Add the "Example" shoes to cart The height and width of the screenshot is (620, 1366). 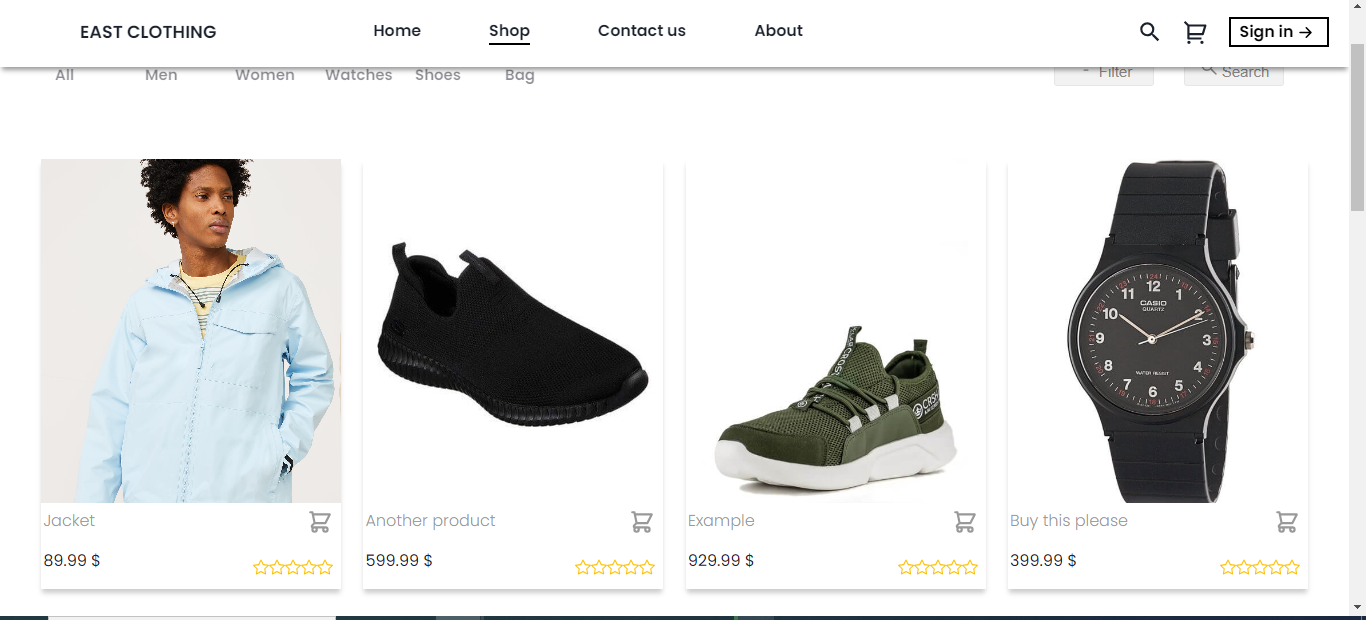[x=964, y=521]
